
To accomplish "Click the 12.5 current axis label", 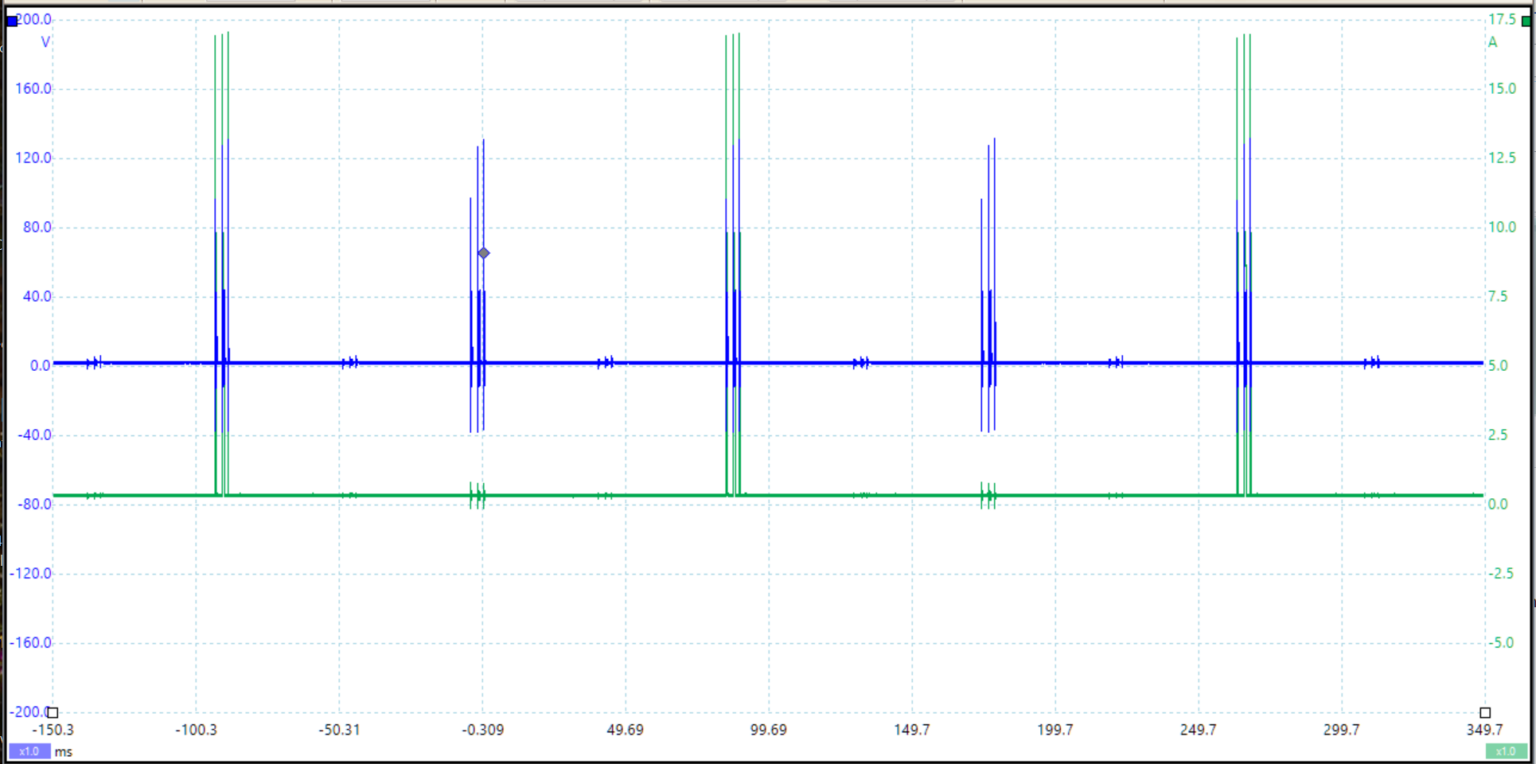I will [1503, 158].
